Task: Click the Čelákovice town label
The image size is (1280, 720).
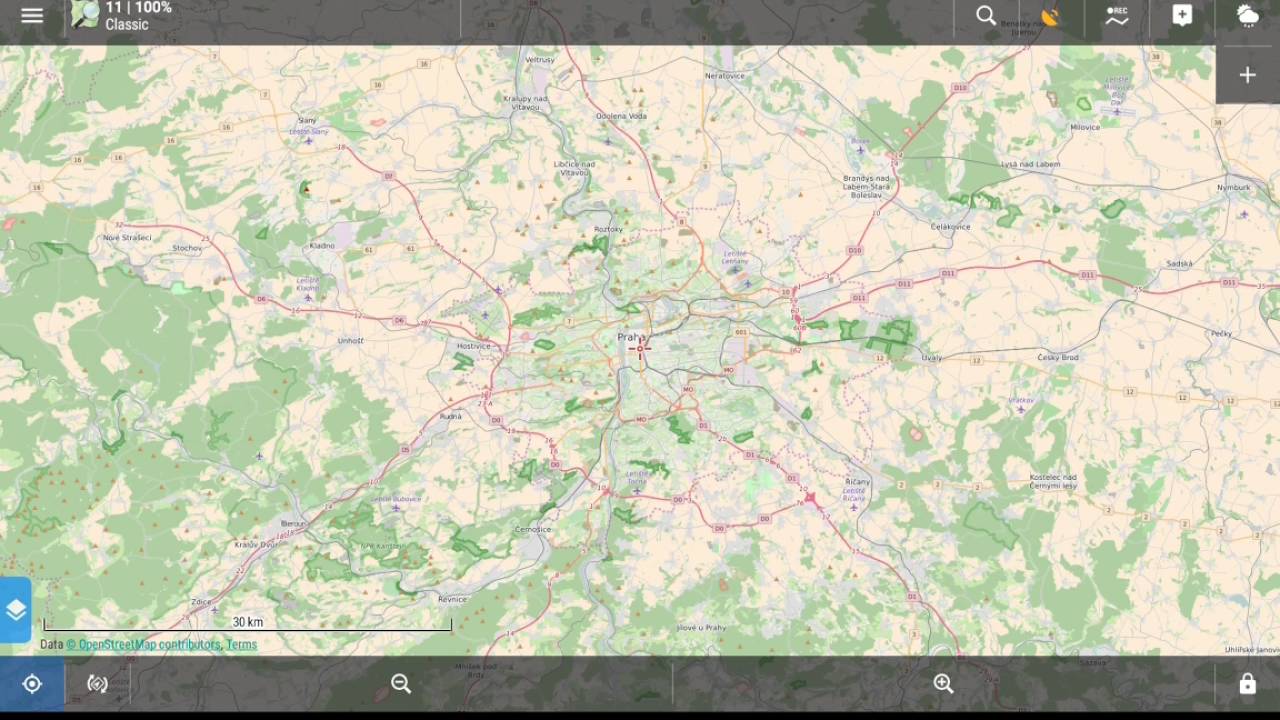Action: 950,227
